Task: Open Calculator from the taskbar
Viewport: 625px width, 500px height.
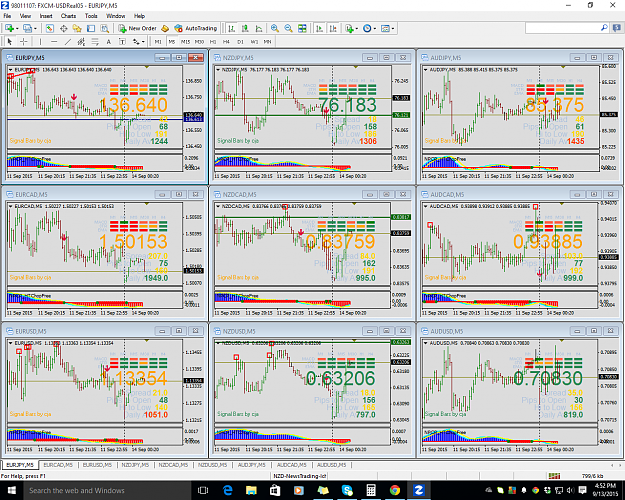Action: point(371,490)
